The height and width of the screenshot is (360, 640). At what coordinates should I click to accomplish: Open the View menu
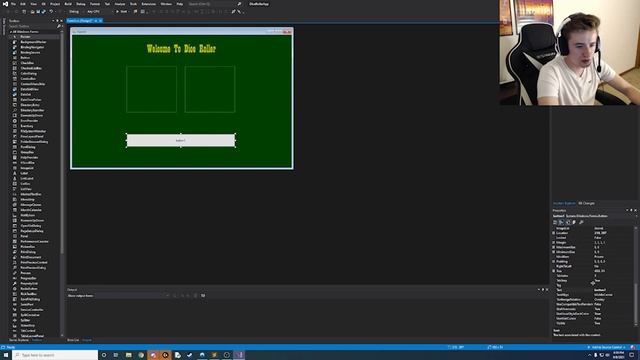point(33,4)
